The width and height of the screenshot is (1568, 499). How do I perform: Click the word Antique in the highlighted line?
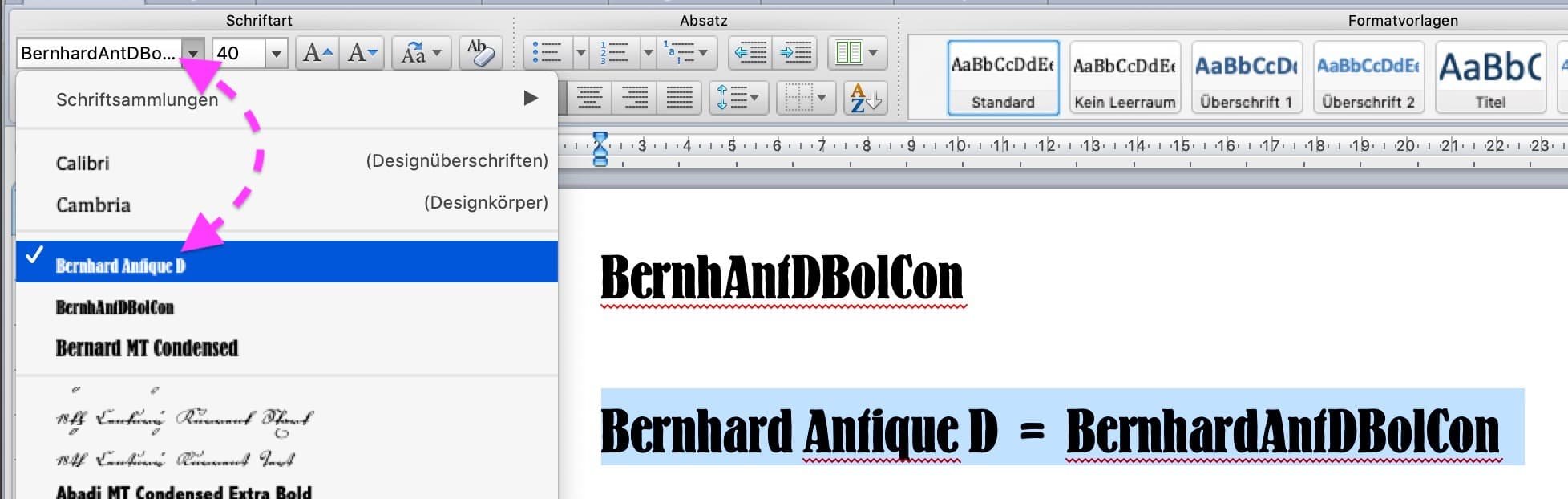881,432
